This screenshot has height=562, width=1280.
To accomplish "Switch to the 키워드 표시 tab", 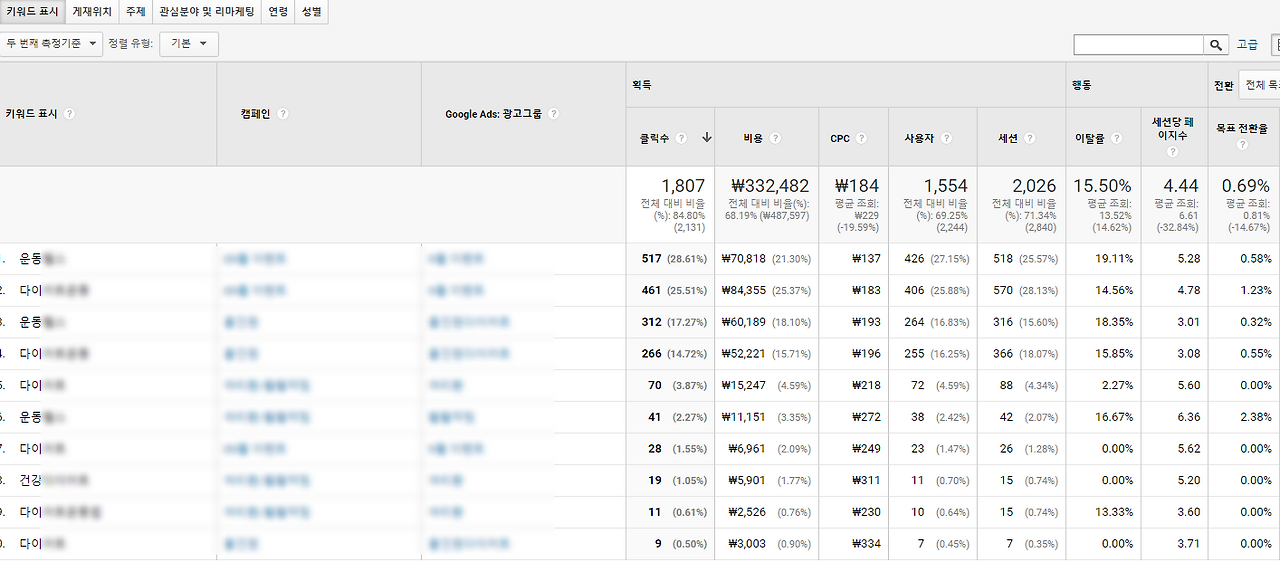I will (x=32, y=12).
